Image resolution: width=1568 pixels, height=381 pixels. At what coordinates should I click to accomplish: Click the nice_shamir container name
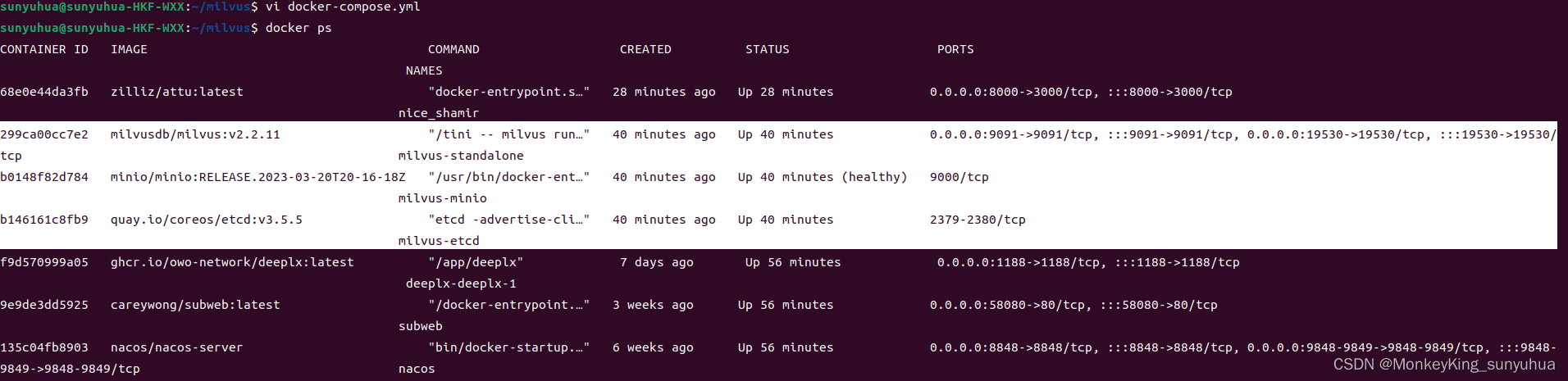click(x=439, y=113)
